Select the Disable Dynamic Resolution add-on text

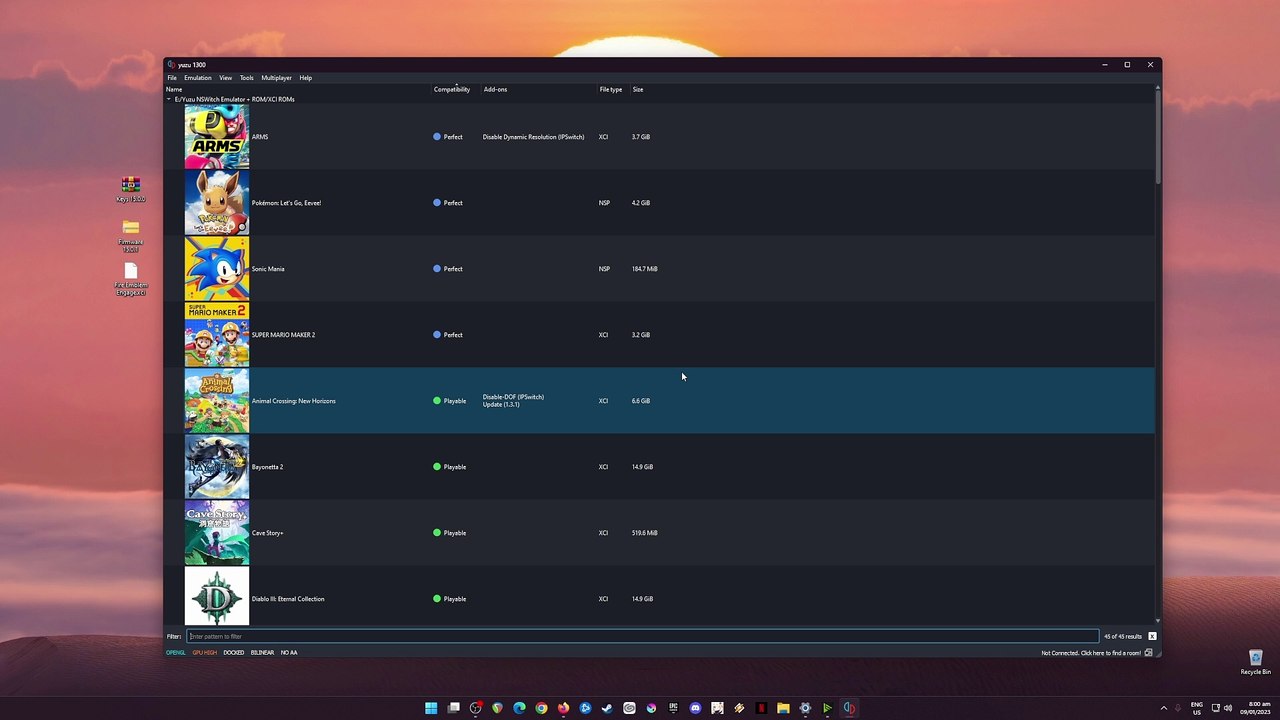(533, 137)
